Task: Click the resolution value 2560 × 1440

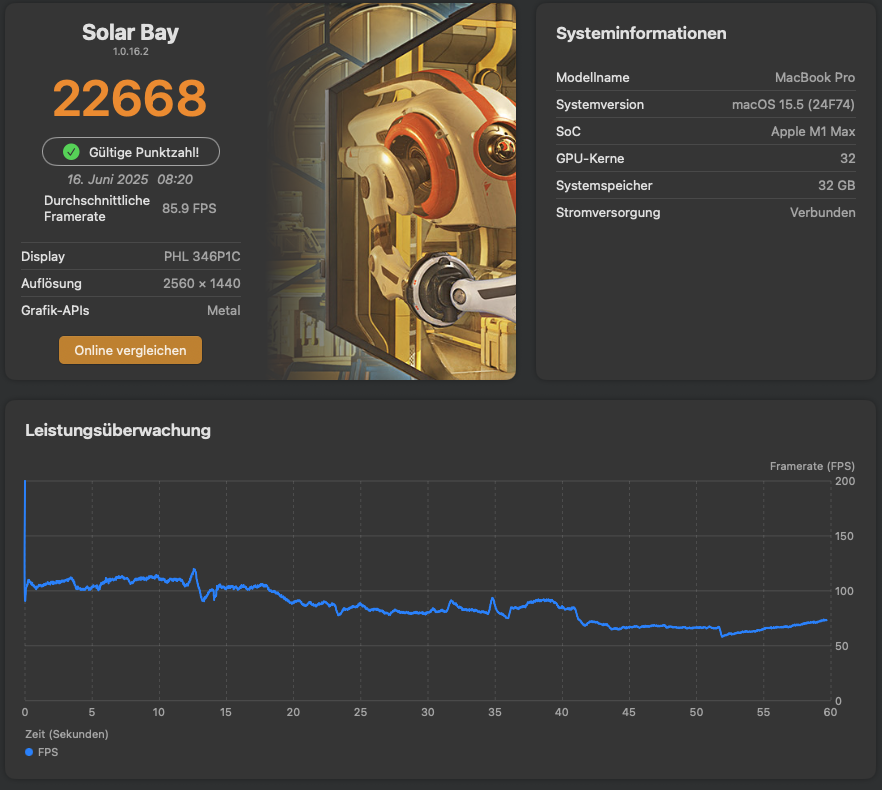Action: pyautogui.click(x=201, y=284)
